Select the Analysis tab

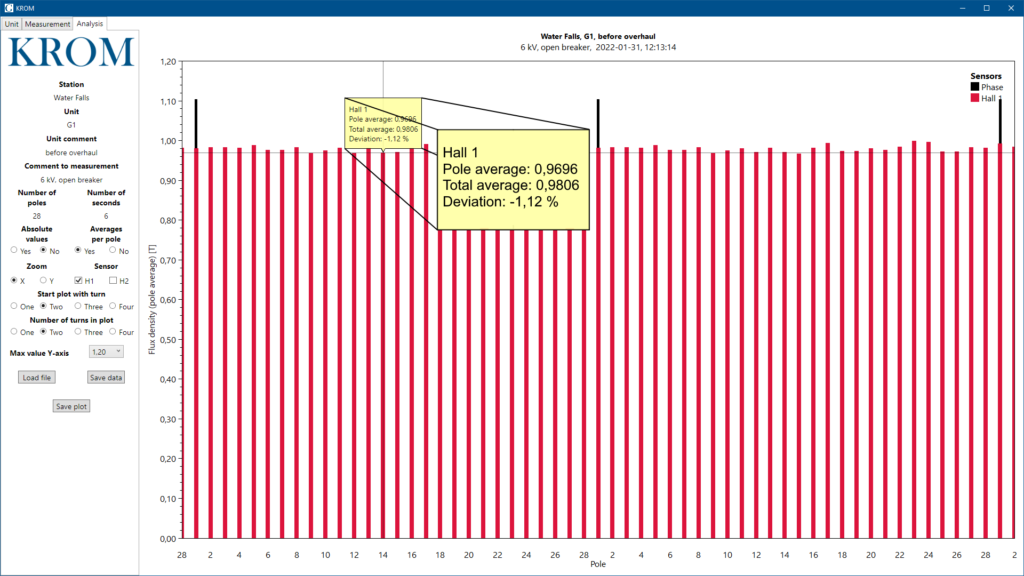click(89, 23)
